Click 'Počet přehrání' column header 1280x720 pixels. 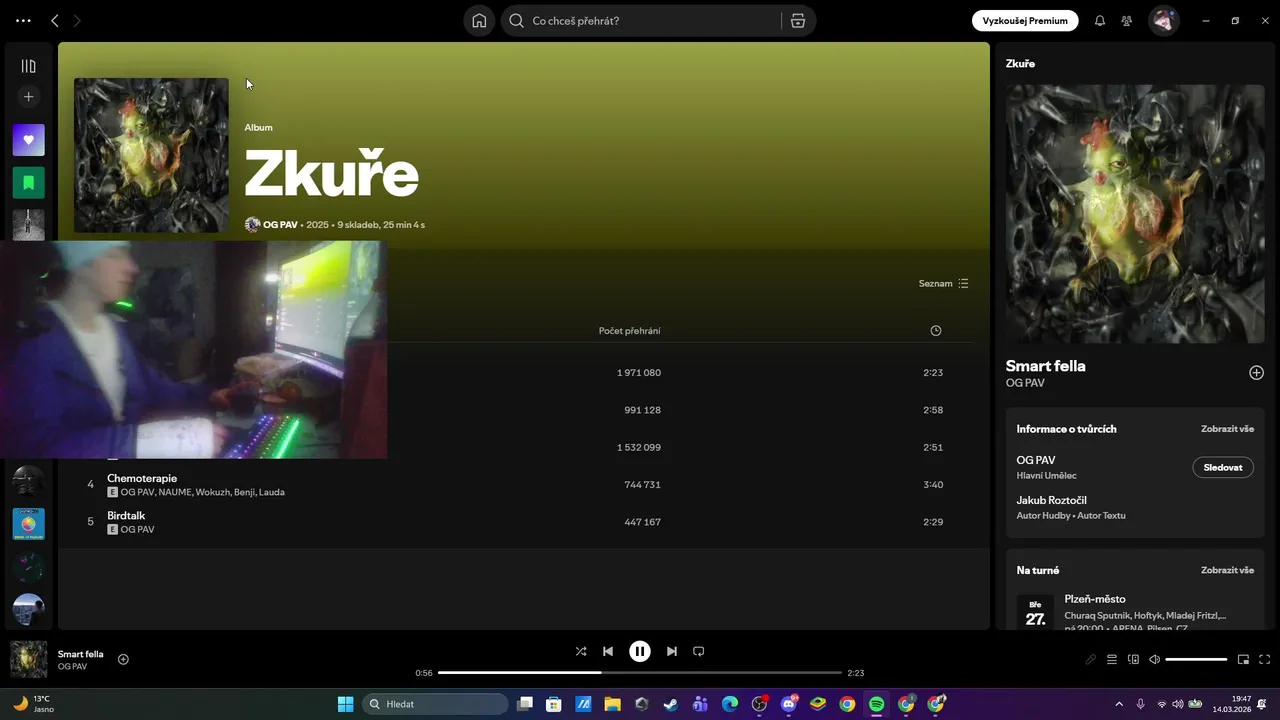[629, 331]
